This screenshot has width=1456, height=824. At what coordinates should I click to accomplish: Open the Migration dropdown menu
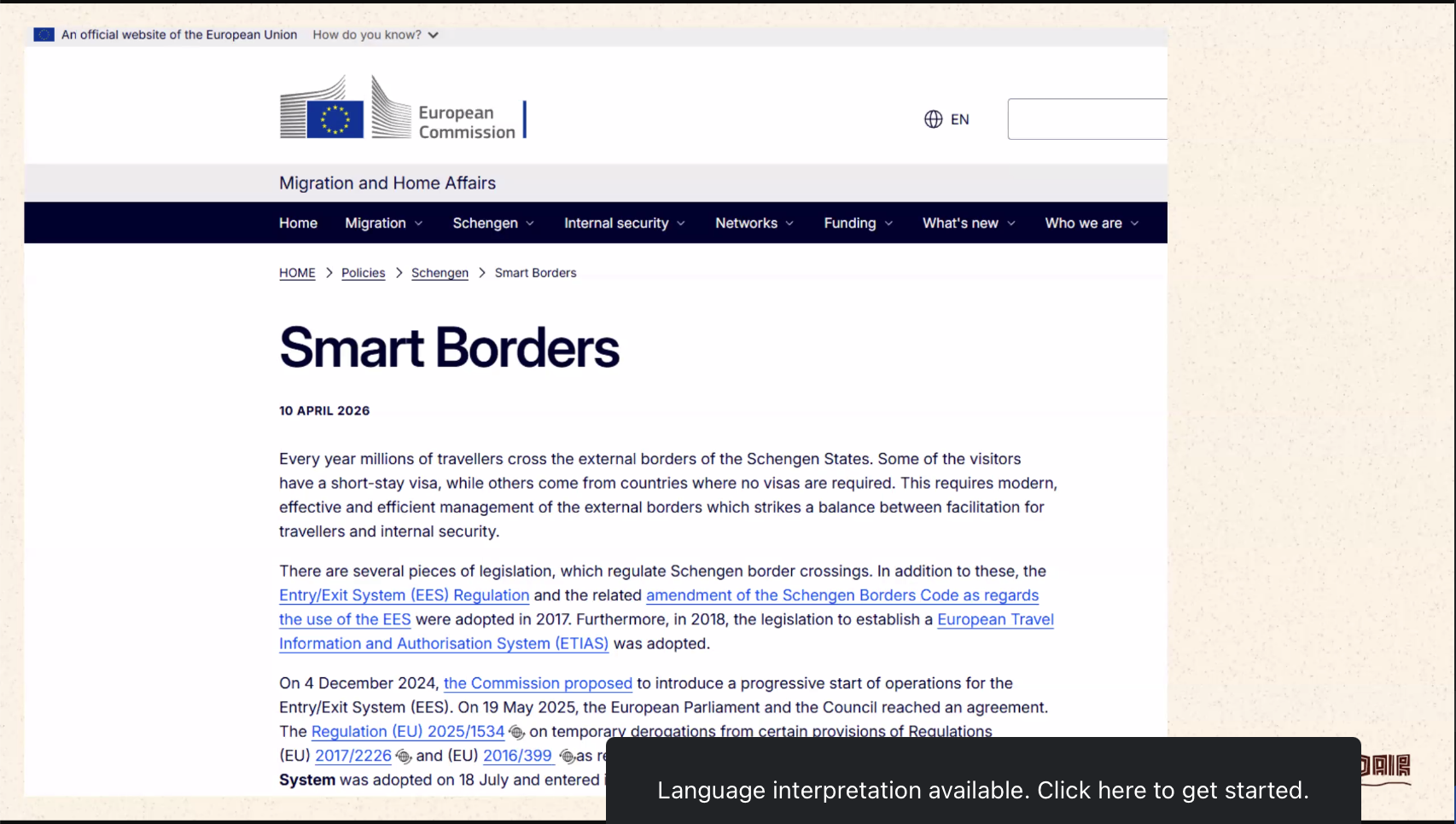tap(383, 223)
